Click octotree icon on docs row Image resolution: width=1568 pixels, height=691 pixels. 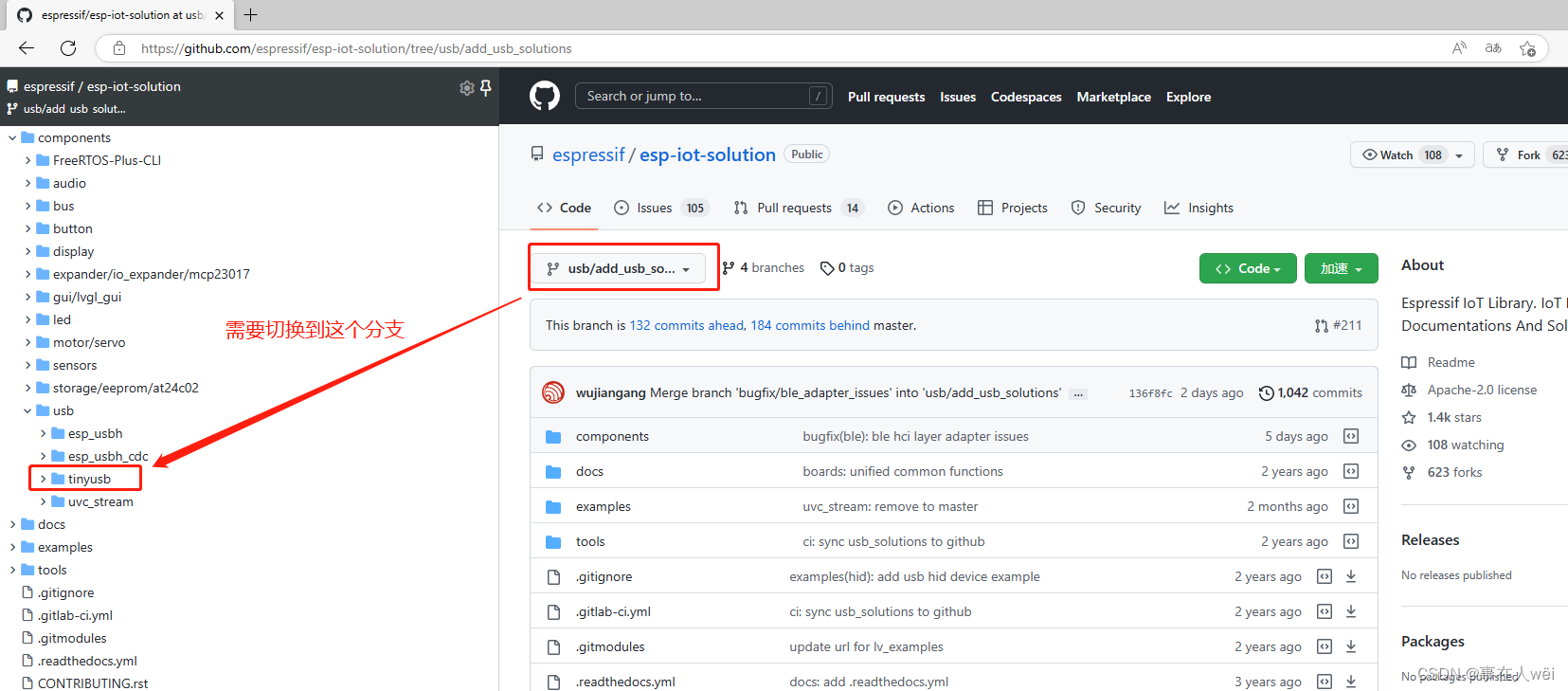pyautogui.click(x=1351, y=471)
